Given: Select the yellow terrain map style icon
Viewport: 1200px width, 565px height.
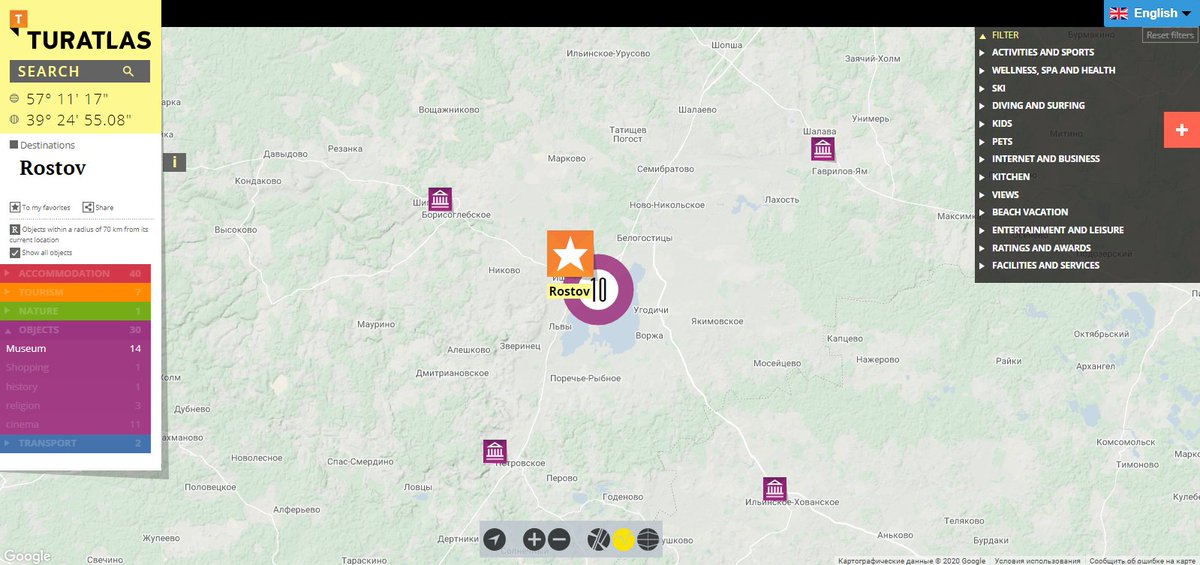Looking at the screenshot, I should click(623, 540).
